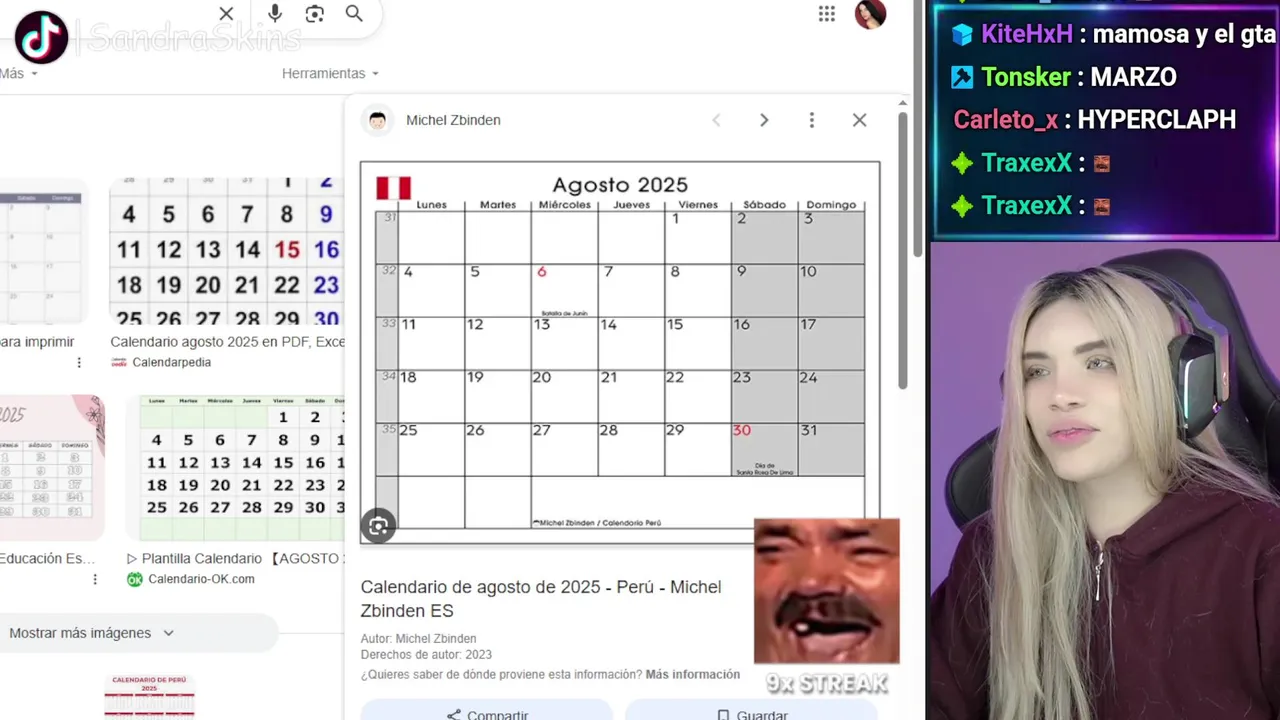Viewport: 1280px width, 720px height.
Task: Open Michel Zbinden source avatar icon
Action: 377,120
